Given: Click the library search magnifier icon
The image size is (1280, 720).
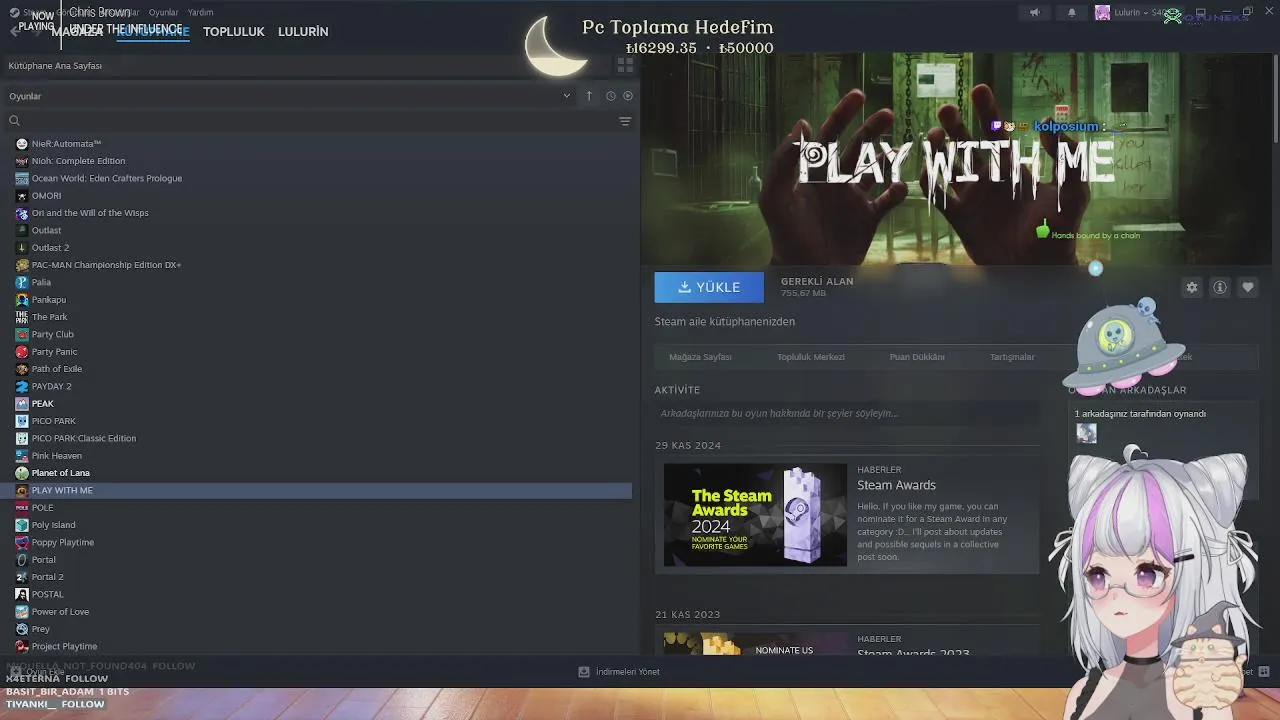Looking at the screenshot, I should pos(14,121).
